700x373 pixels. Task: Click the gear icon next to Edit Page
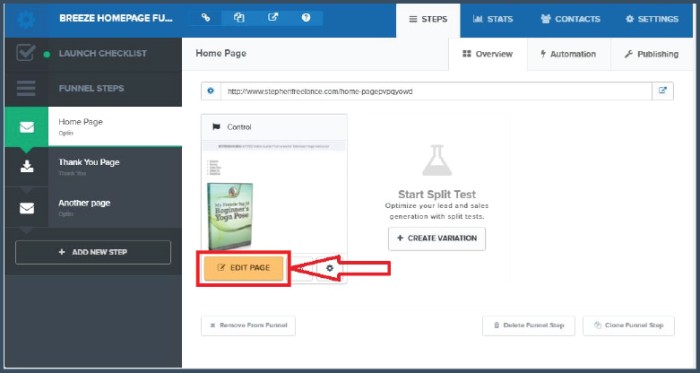[x=330, y=268]
